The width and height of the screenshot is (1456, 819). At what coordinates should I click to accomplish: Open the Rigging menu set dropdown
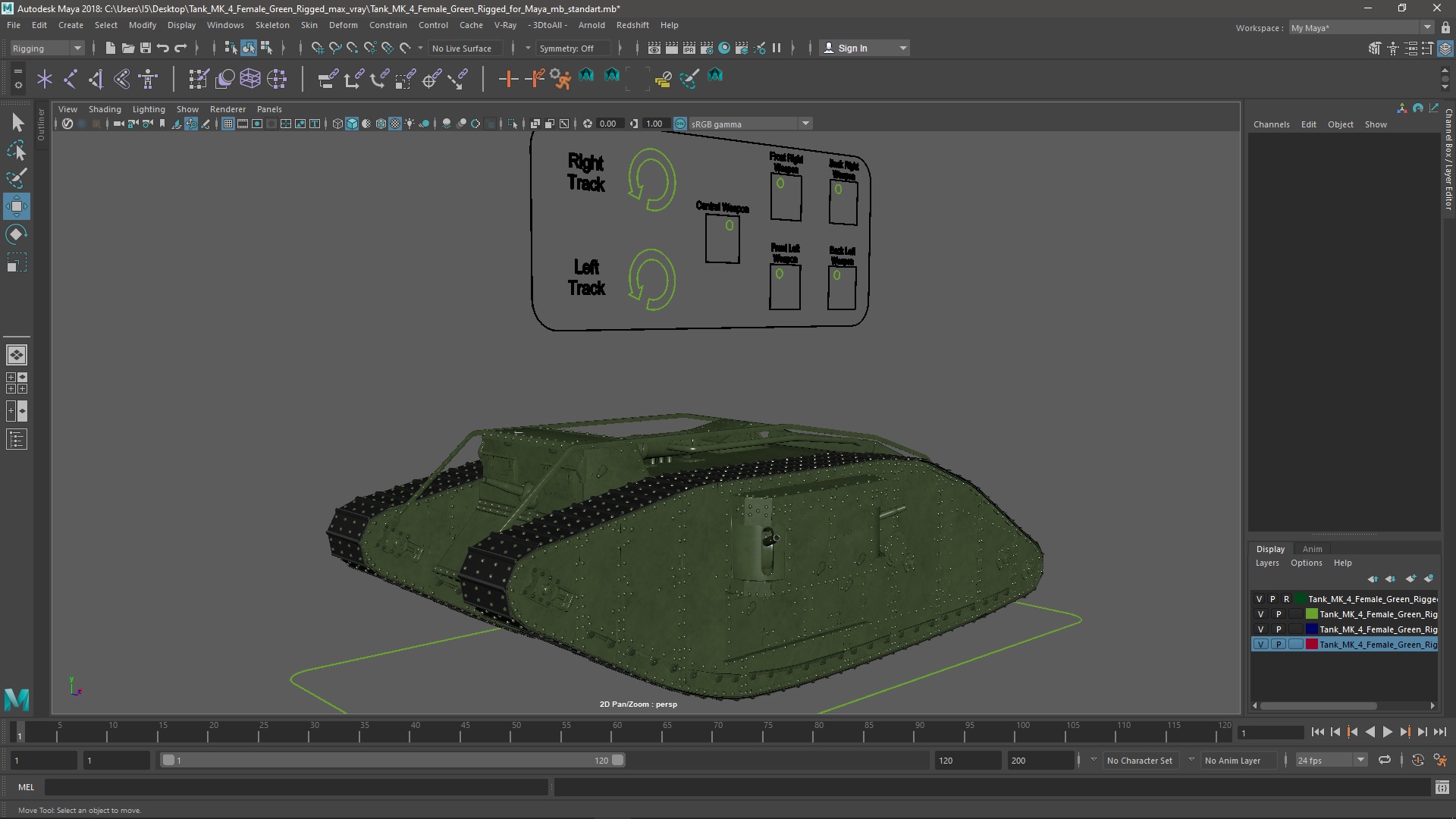[x=47, y=48]
